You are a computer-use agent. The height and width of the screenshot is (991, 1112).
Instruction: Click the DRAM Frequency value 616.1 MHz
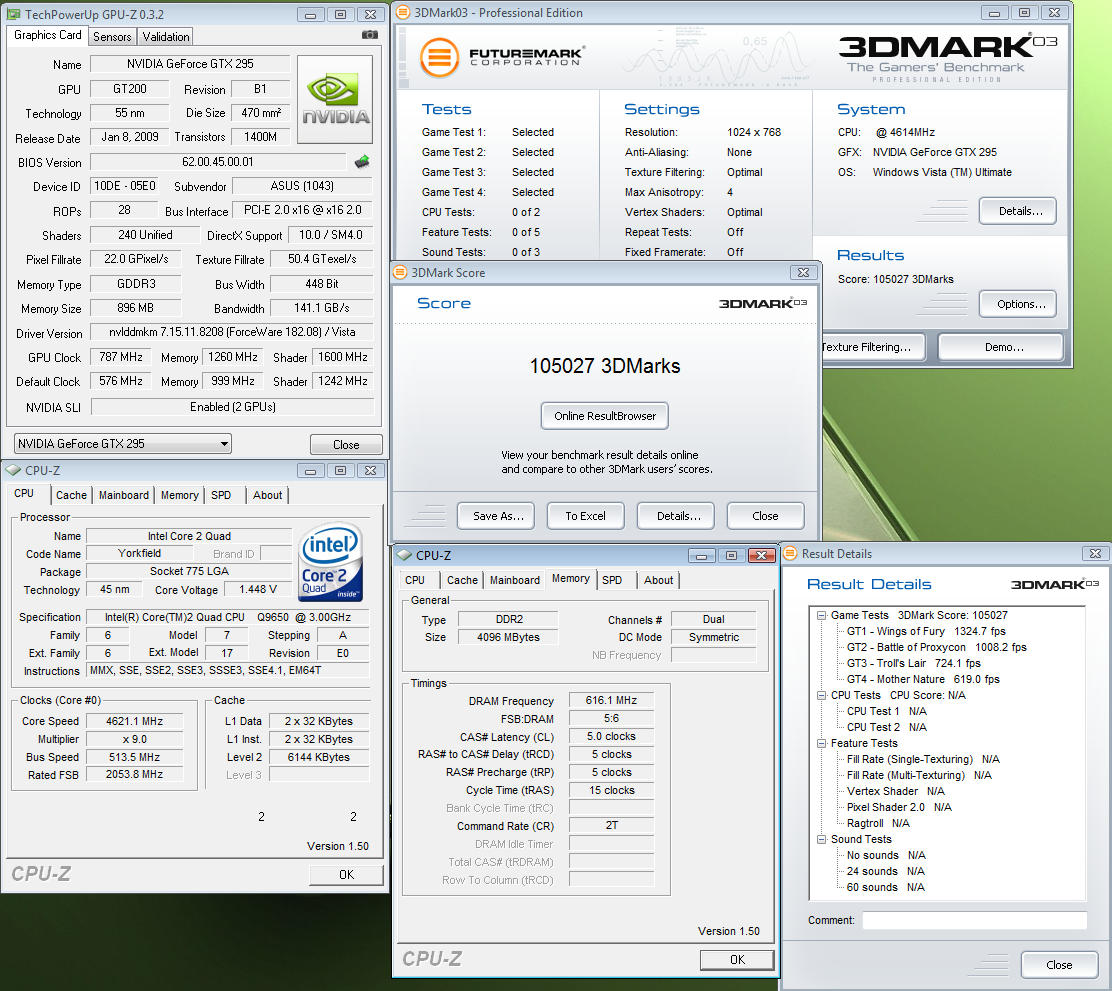(611, 701)
